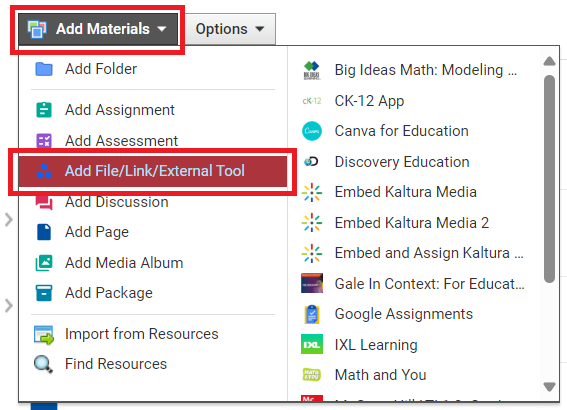Click the Add Folder blue folder icon

[x=44, y=69]
